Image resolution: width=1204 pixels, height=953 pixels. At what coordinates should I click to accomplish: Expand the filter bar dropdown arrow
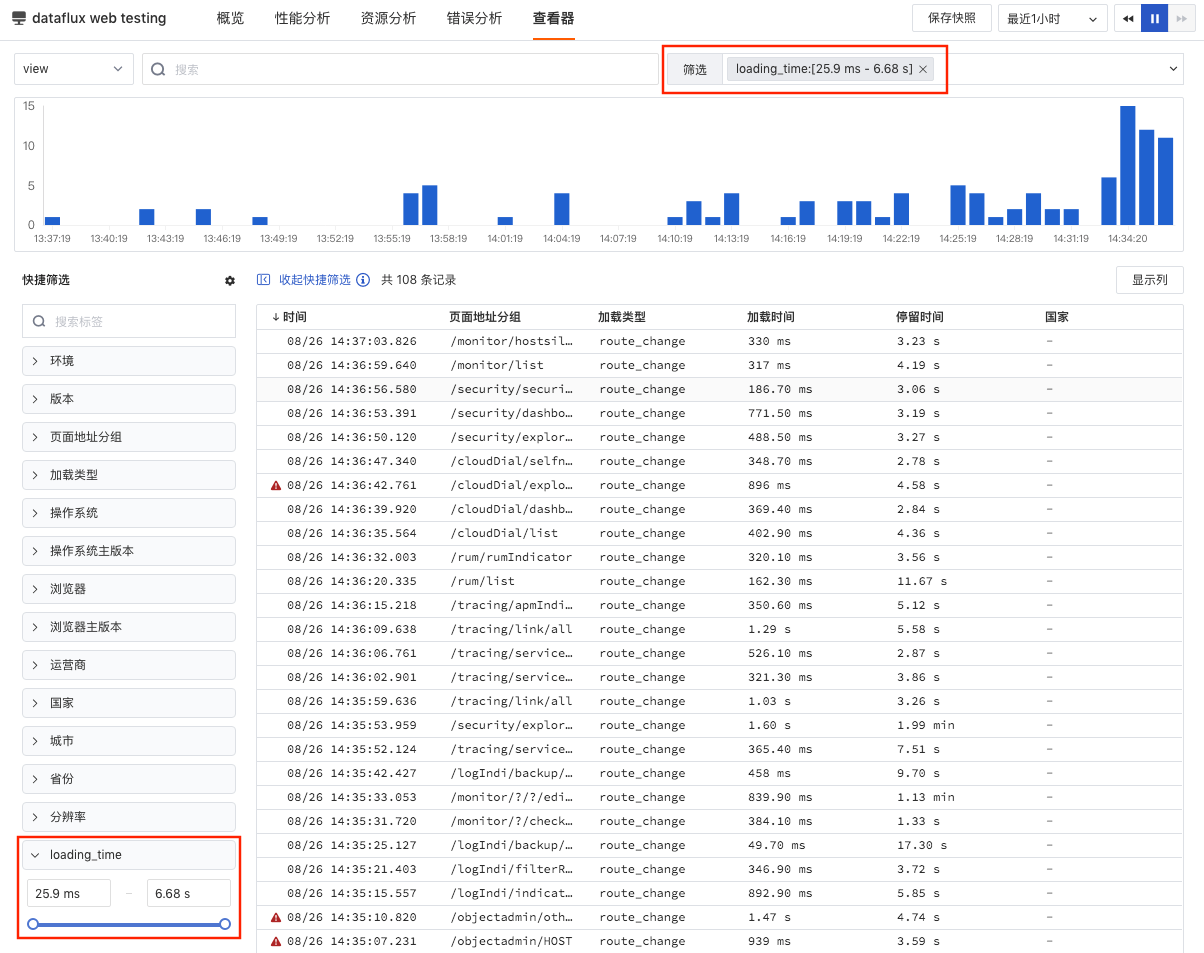point(1174,69)
